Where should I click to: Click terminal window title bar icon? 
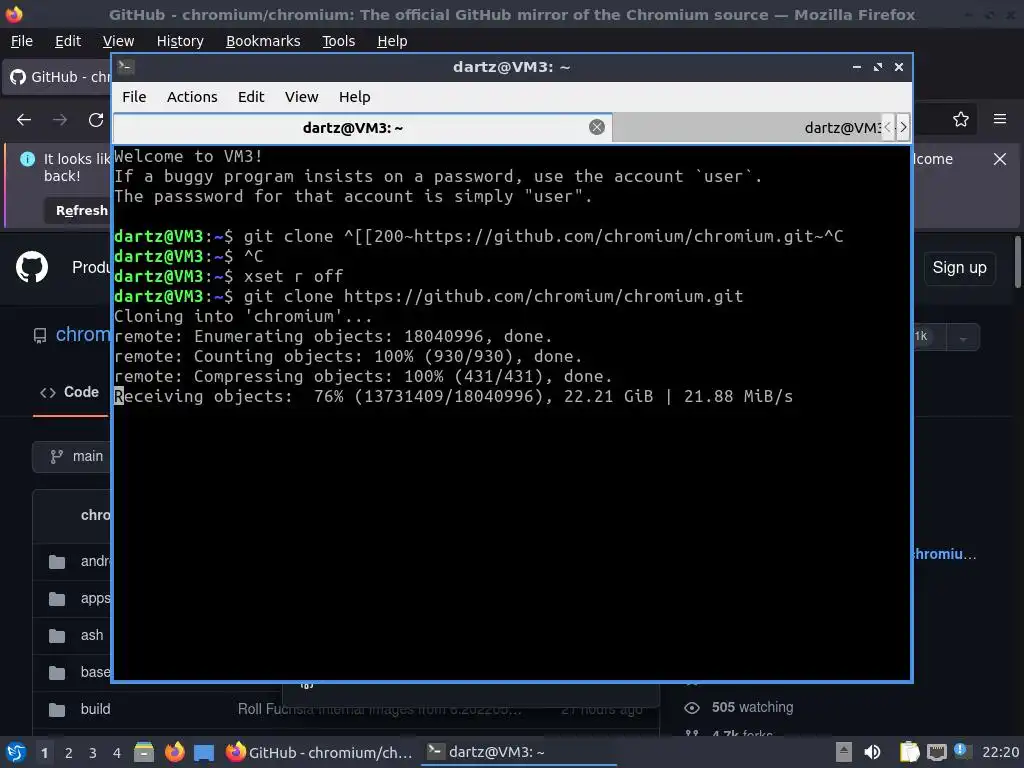coord(126,67)
